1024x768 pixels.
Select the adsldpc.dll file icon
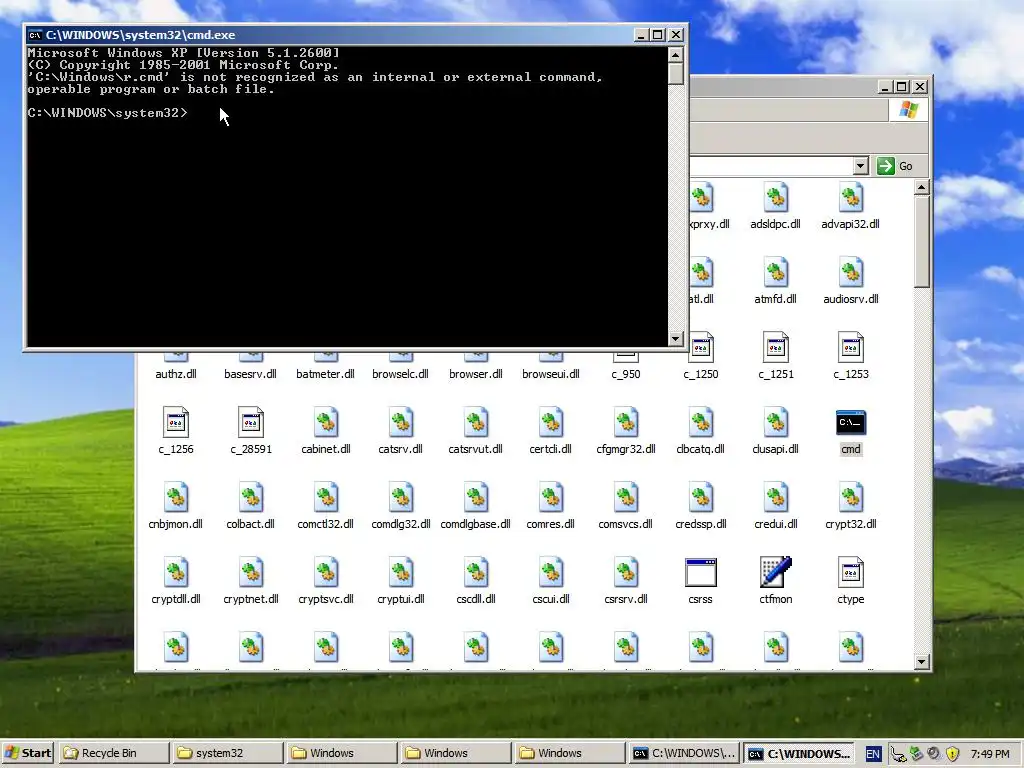(x=775, y=197)
